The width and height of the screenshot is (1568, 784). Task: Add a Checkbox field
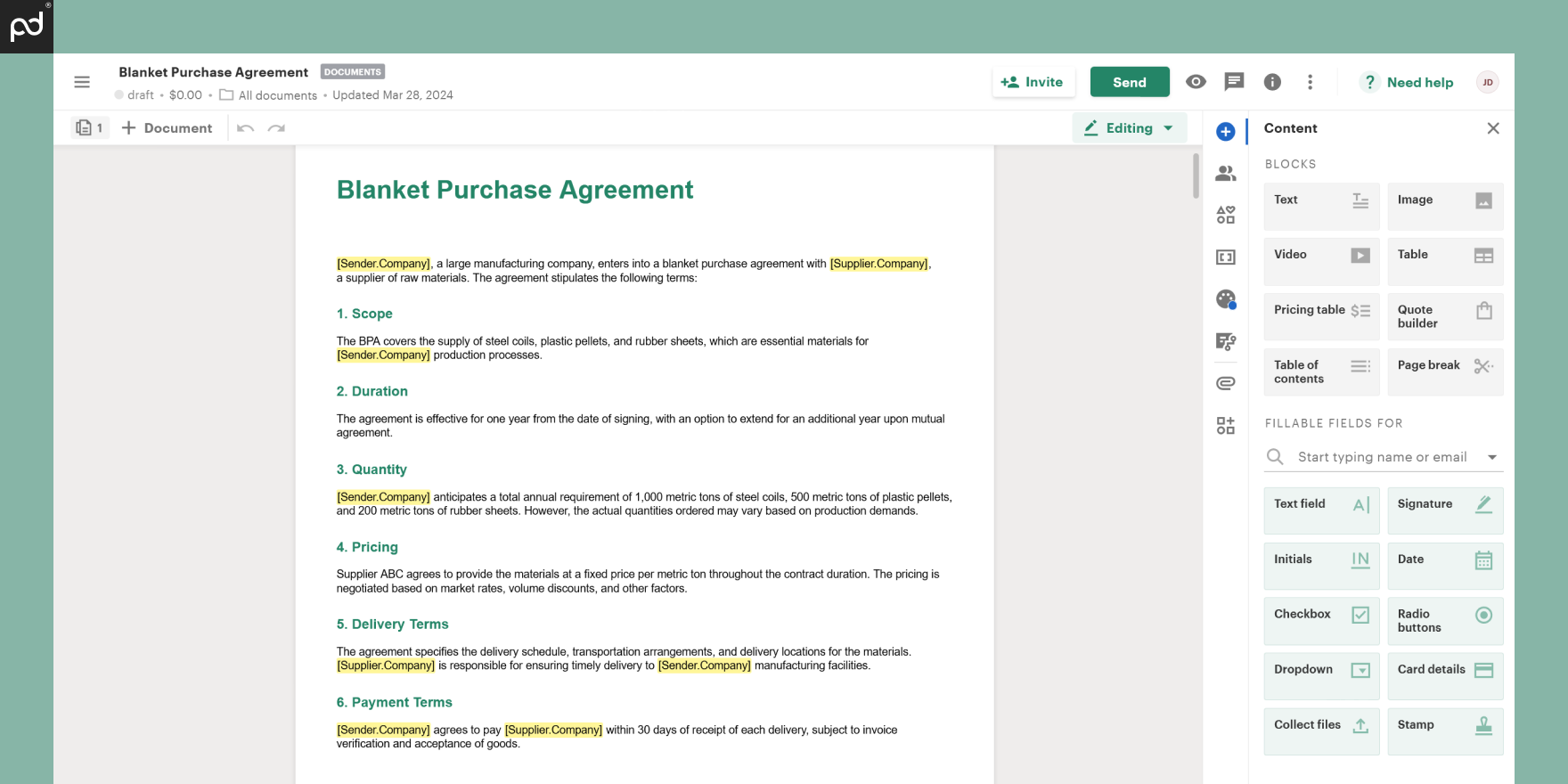1321,621
